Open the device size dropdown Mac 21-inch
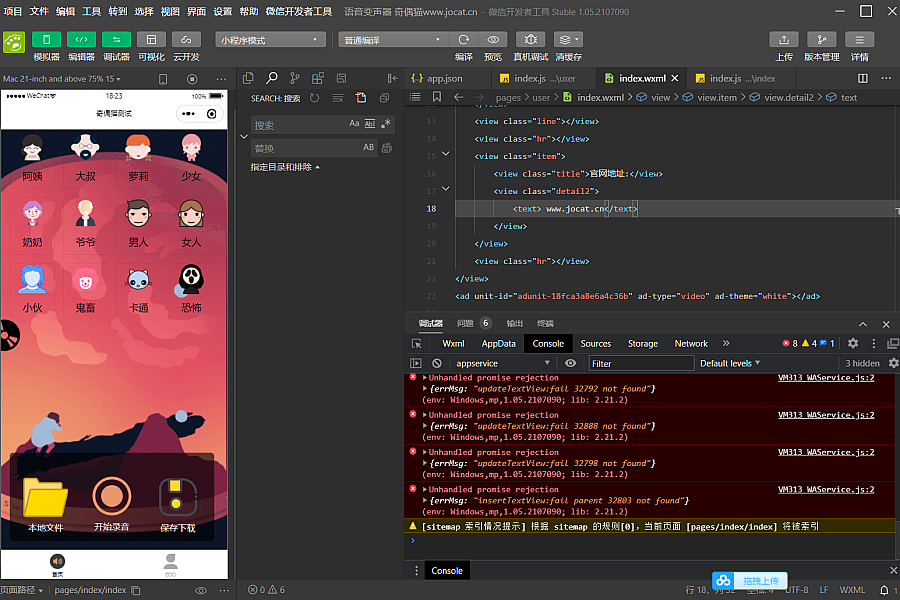 point(62,79)
